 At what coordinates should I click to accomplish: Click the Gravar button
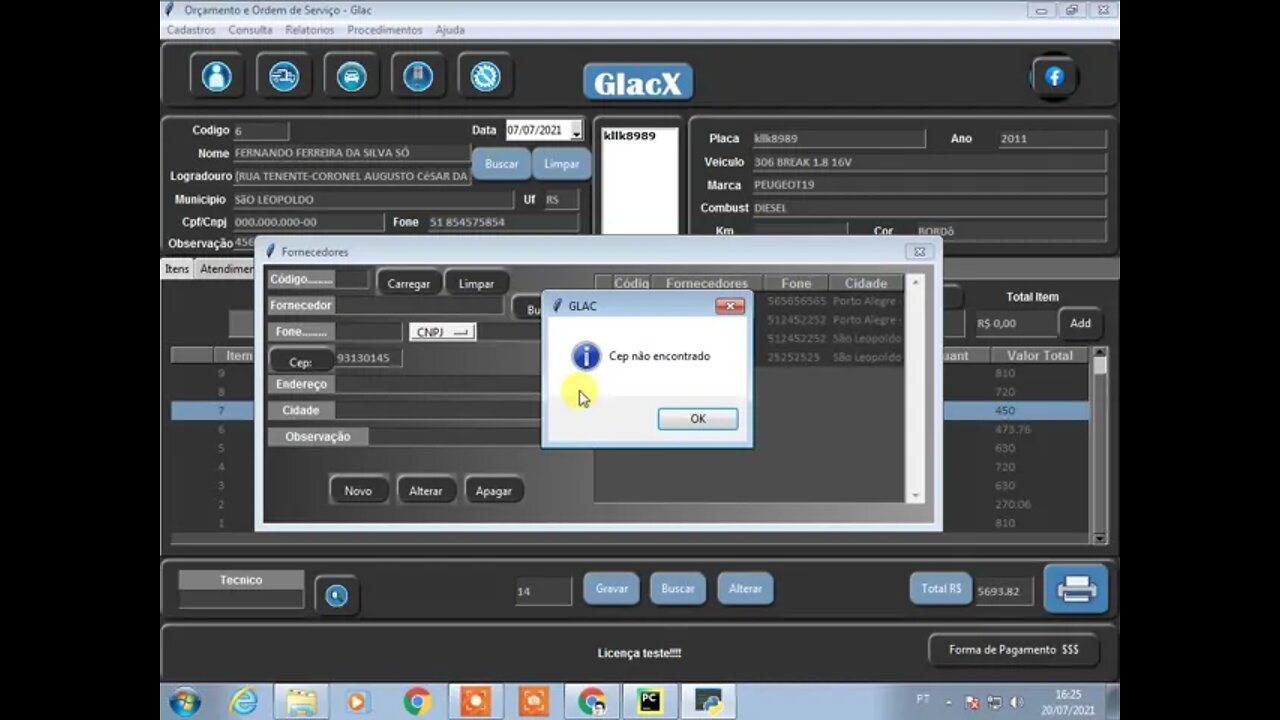(x=612, y=589)
